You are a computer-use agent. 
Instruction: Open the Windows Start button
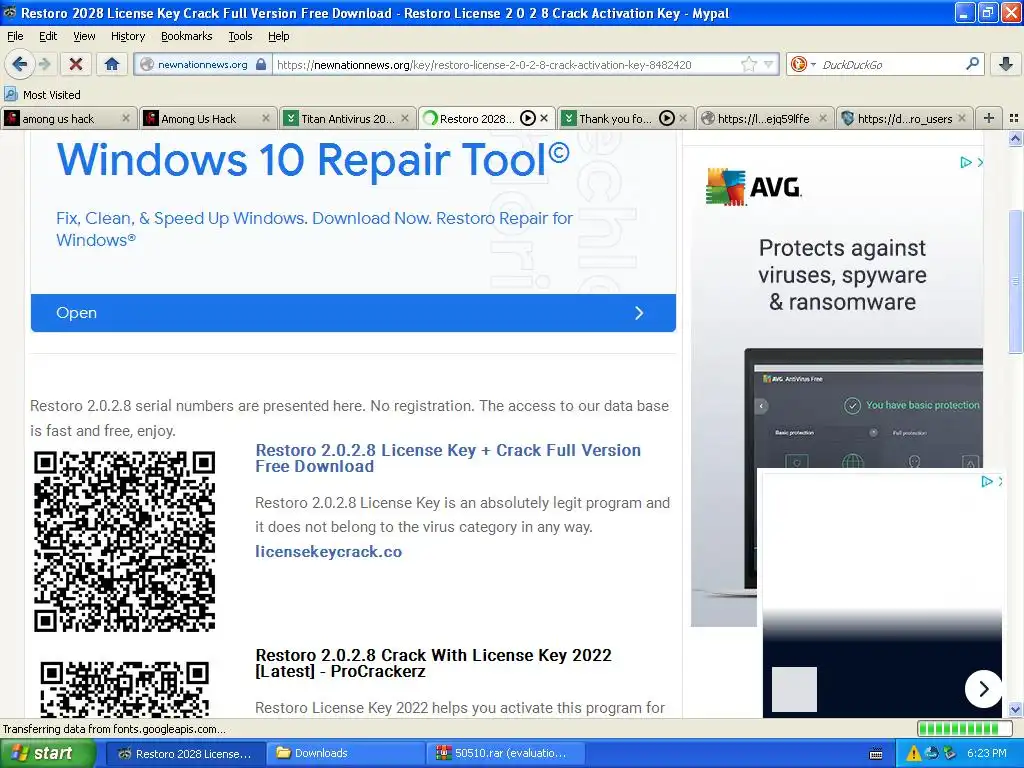pos(48,754)
